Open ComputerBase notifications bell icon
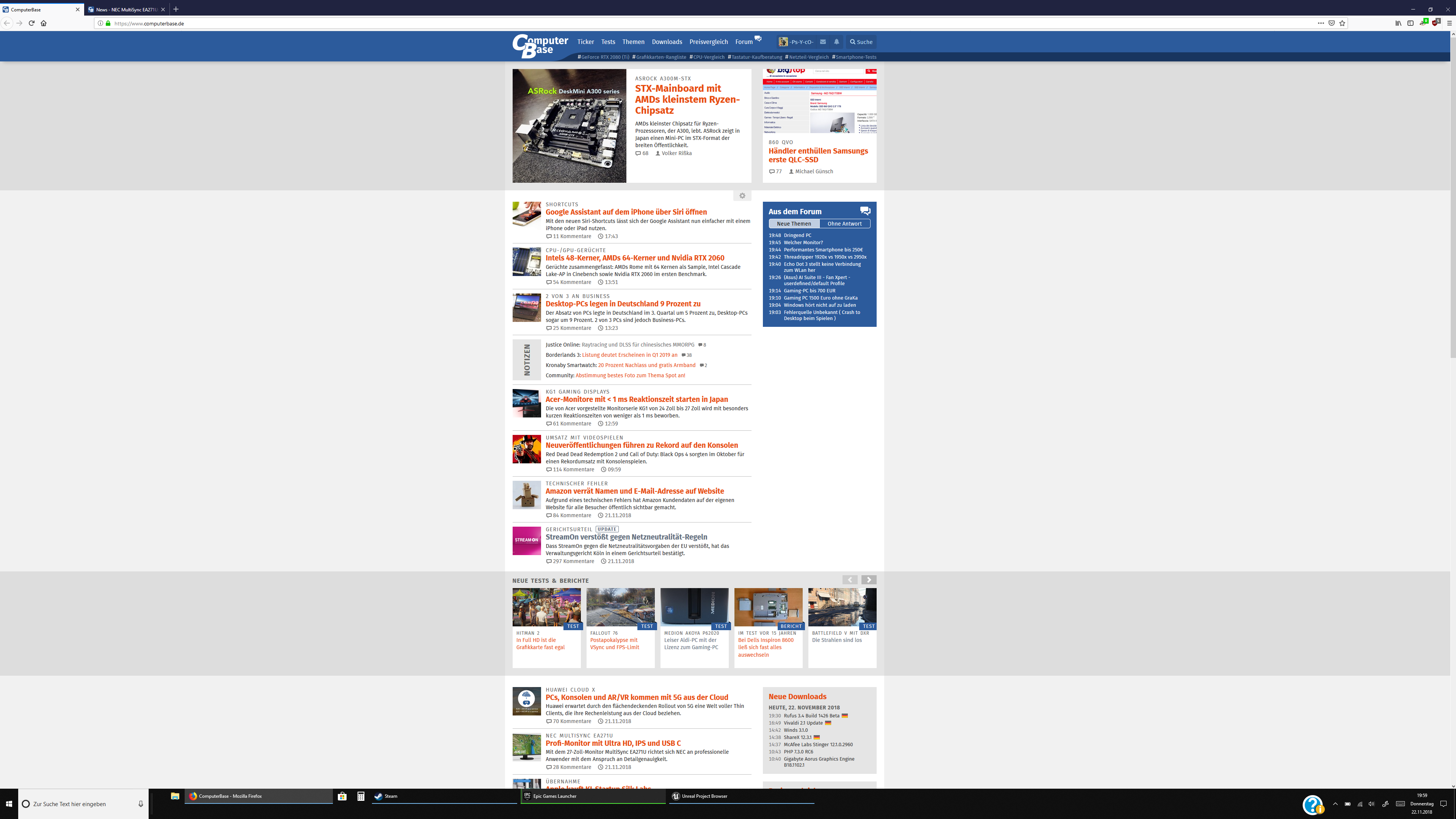This screenshot has width=1456, height=819. click(836, 42)
